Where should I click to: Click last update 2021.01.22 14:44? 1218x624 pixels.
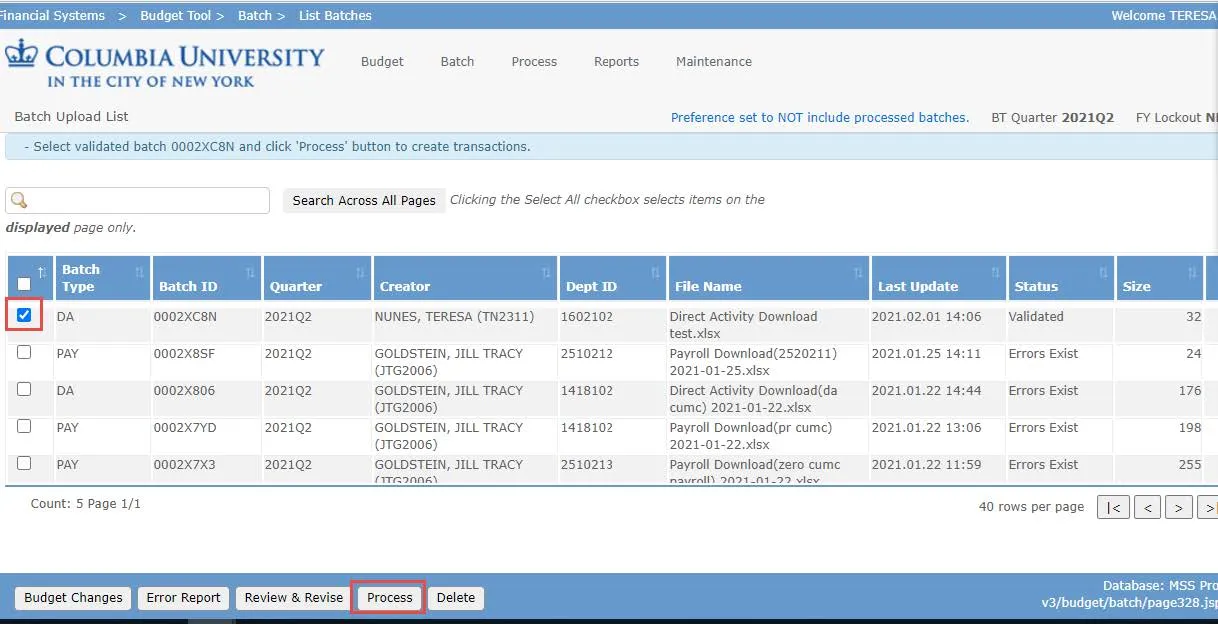(926, 390)
